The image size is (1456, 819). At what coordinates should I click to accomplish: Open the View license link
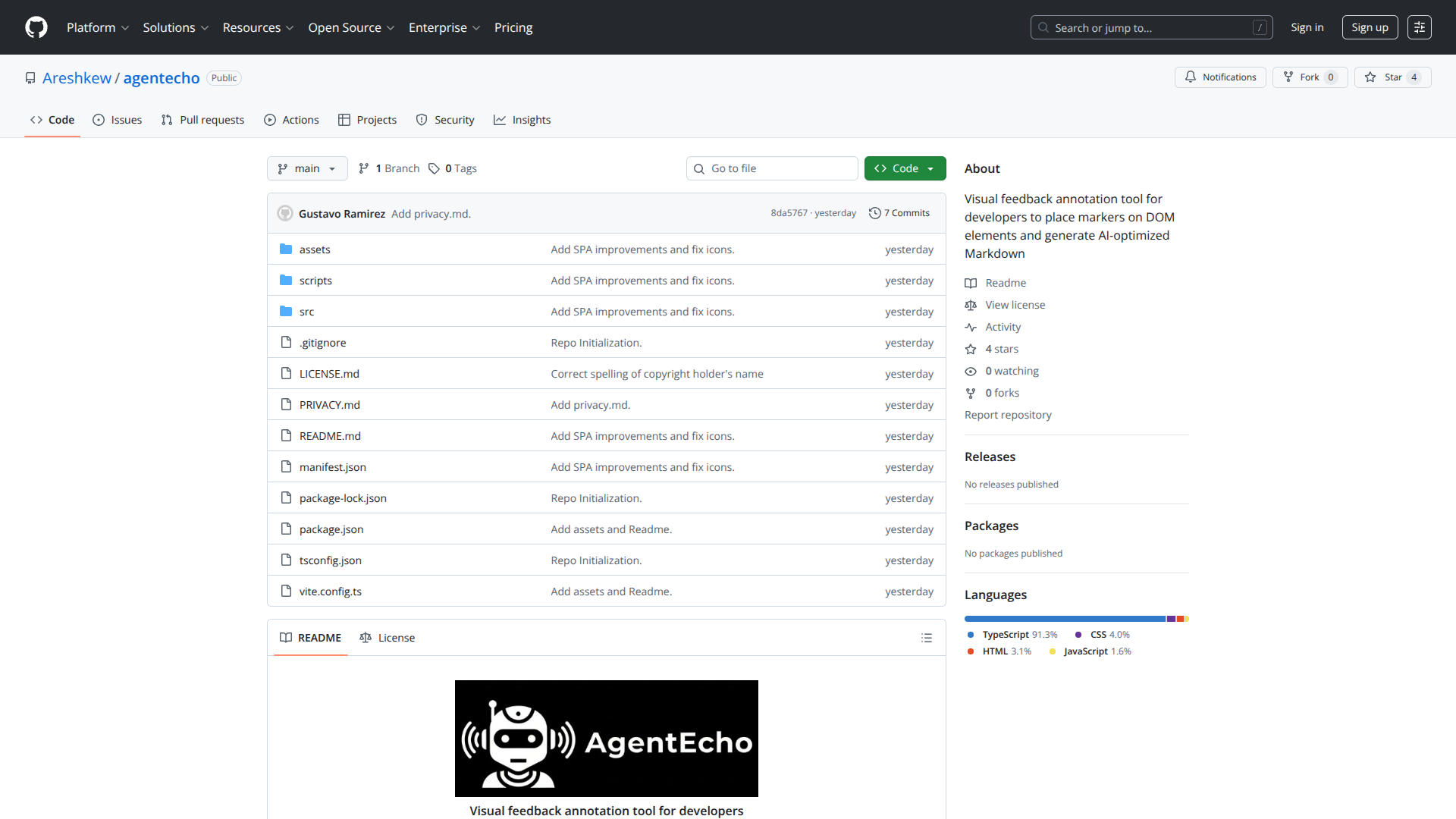coord(1015,304)
